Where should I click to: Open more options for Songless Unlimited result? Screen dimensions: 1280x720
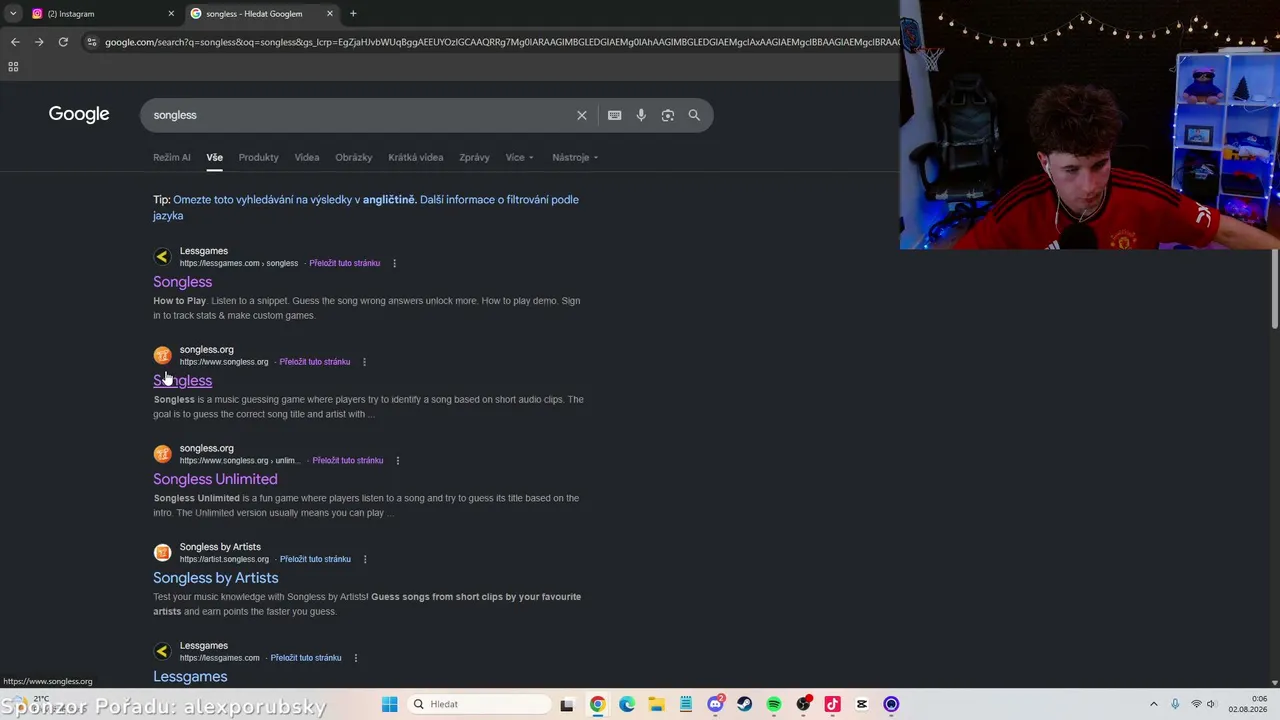point(397,461)
